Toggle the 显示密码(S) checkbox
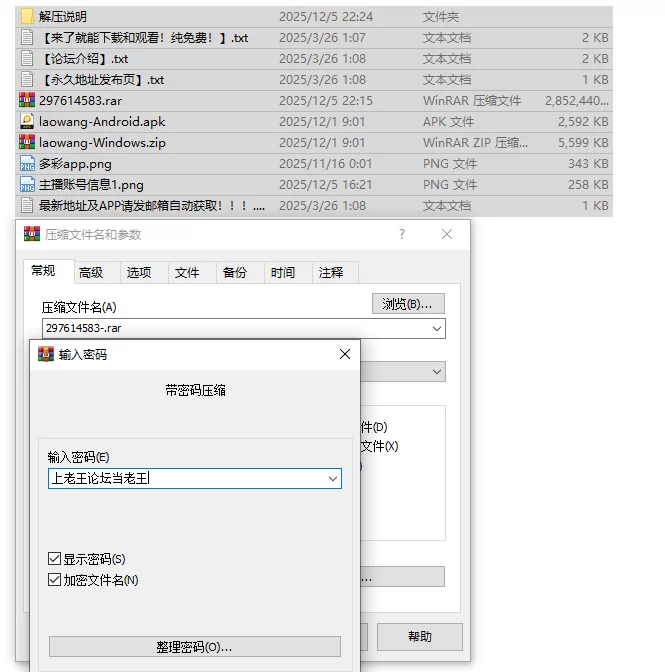 [x=54, y=558]
